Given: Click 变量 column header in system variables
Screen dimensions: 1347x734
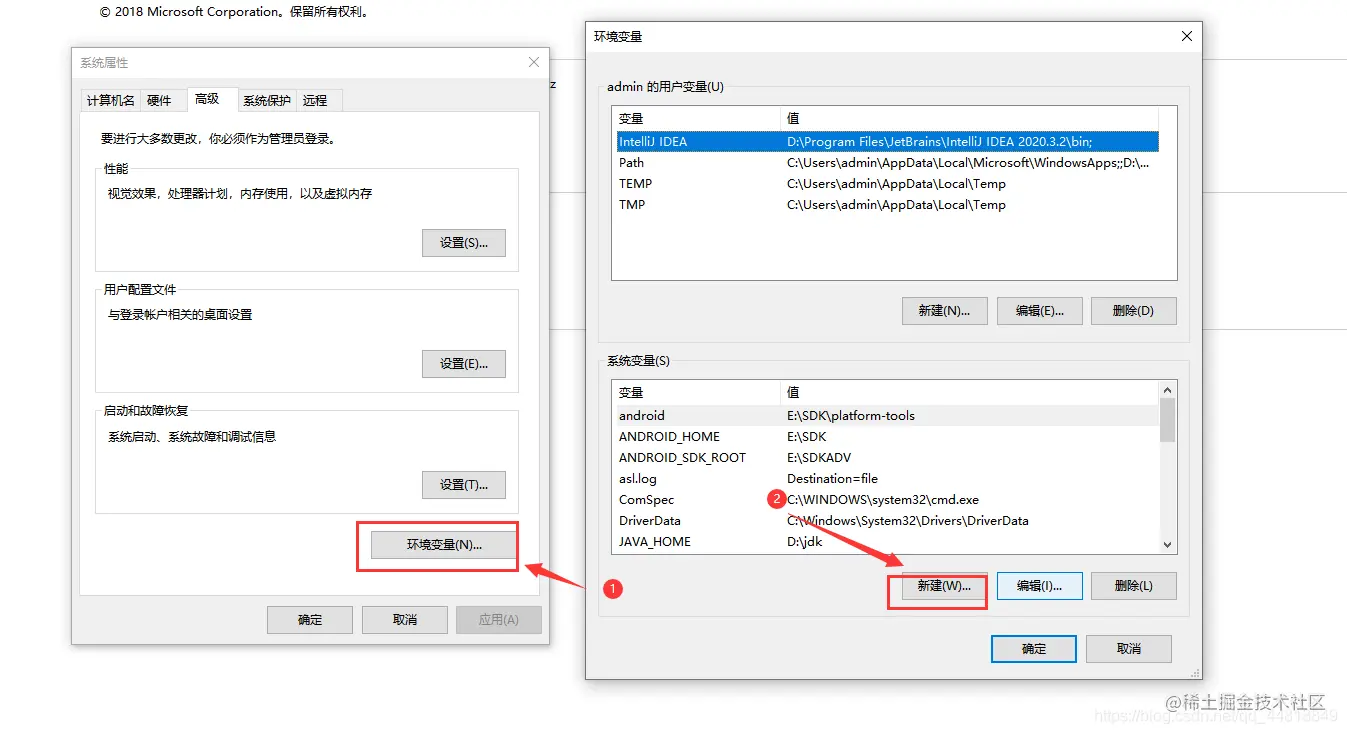Looking at the screenshot, I should 697,393.
